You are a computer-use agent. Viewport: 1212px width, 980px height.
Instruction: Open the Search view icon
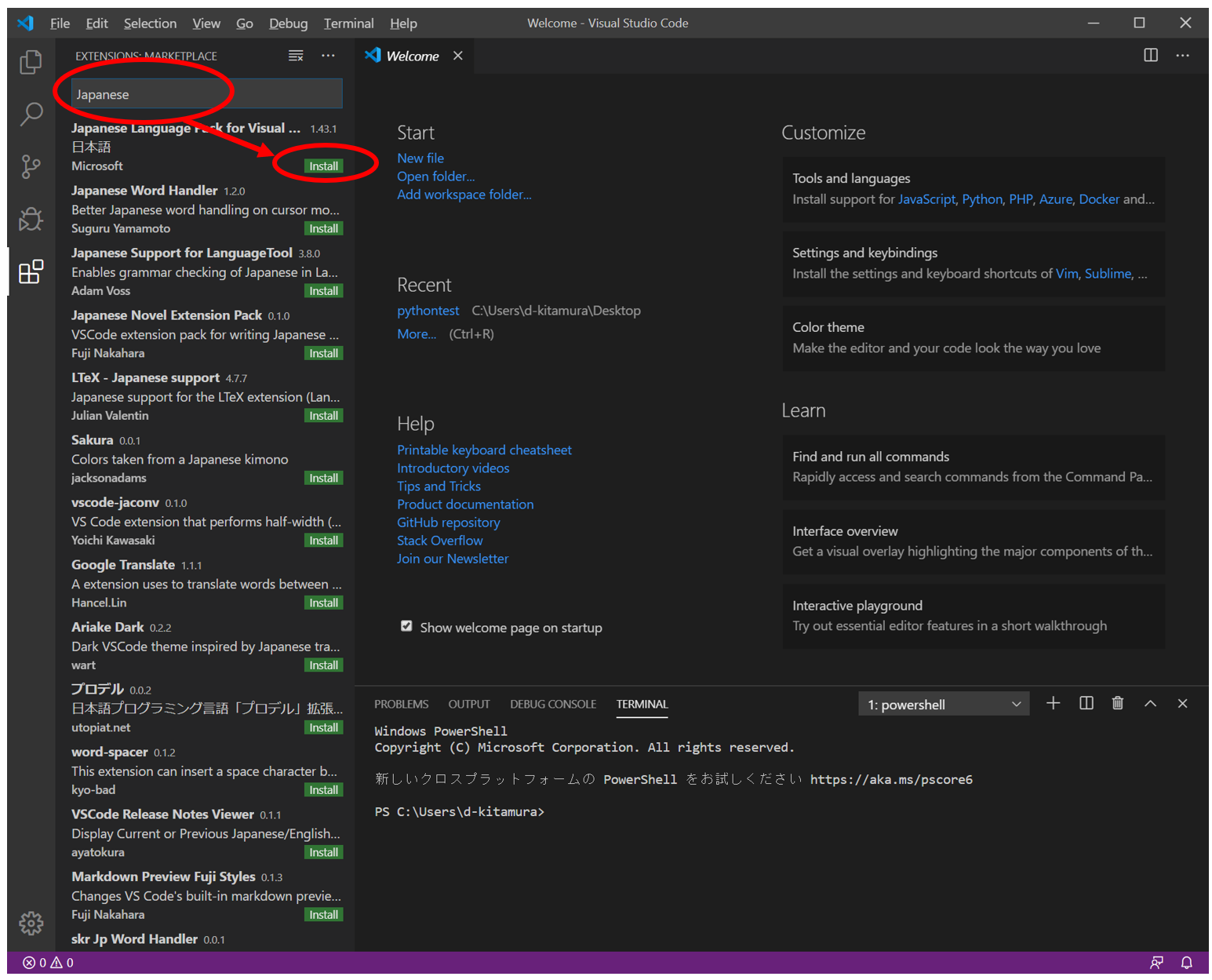click(x=31, y=114)
